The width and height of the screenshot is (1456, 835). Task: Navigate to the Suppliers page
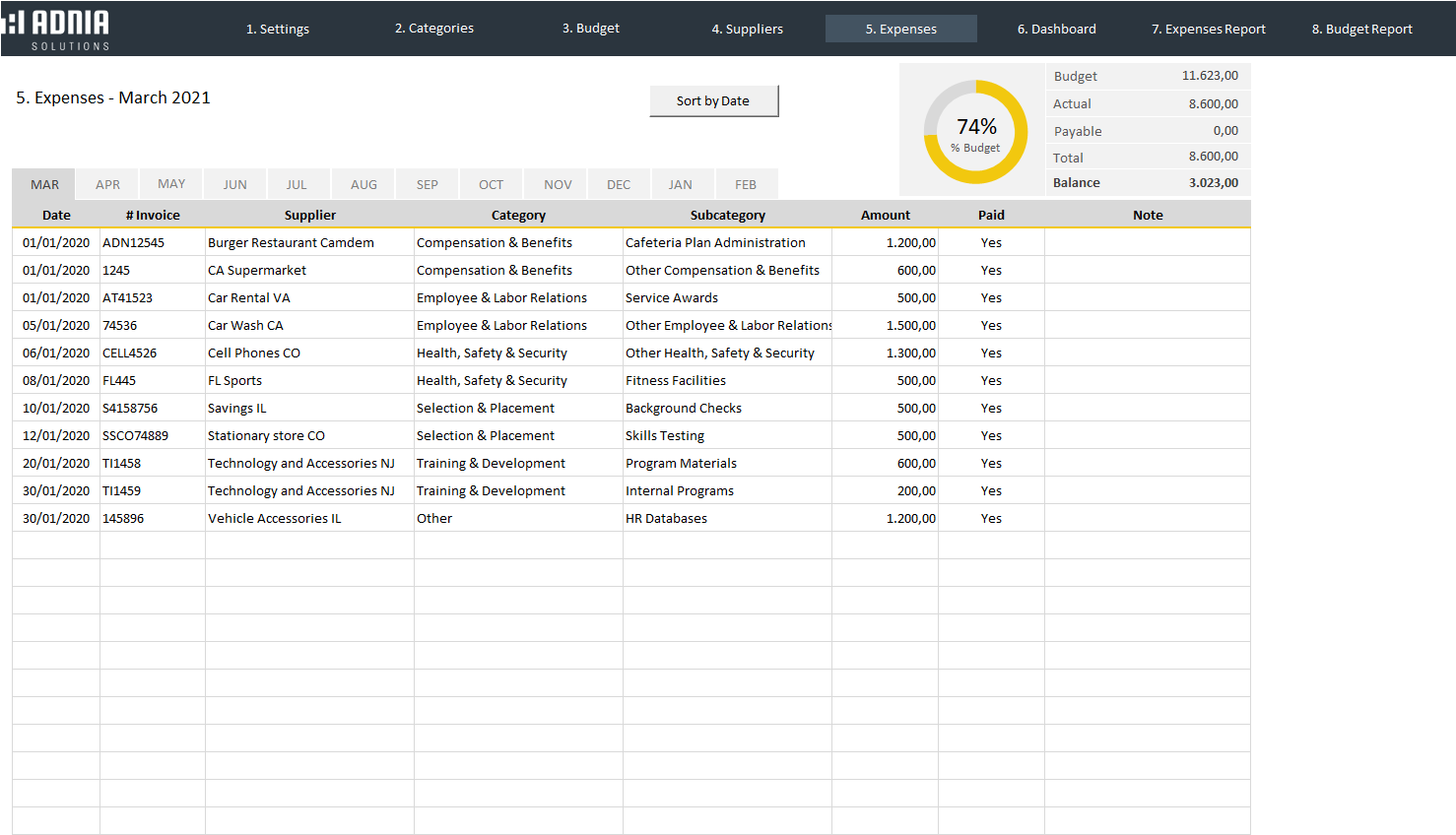coord(748,30)
